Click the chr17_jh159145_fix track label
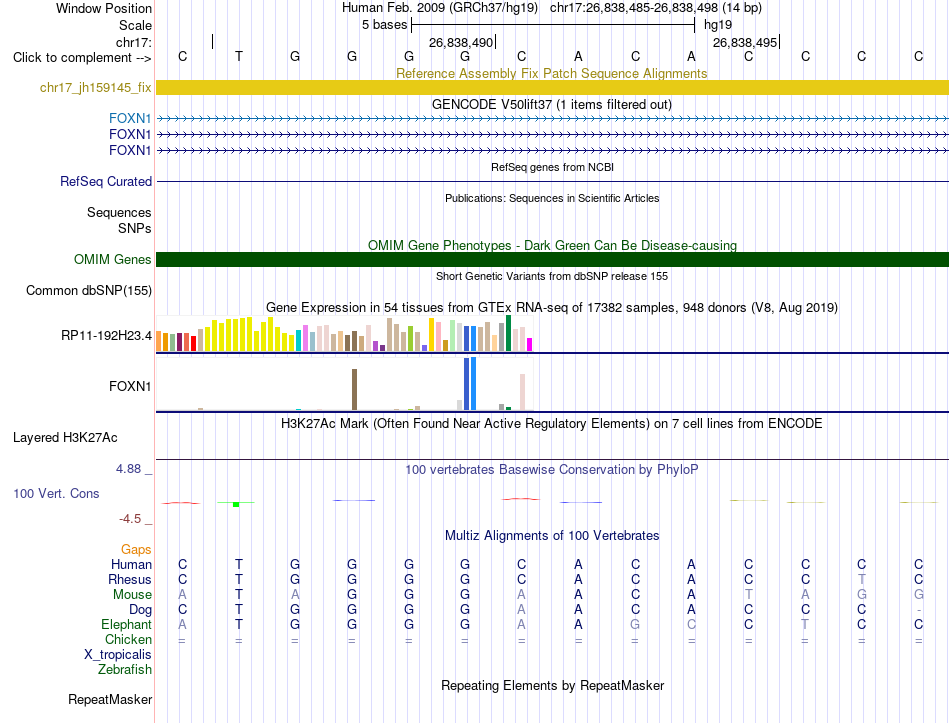Viewport: 950px width, 723px height. tap(95, 87)
